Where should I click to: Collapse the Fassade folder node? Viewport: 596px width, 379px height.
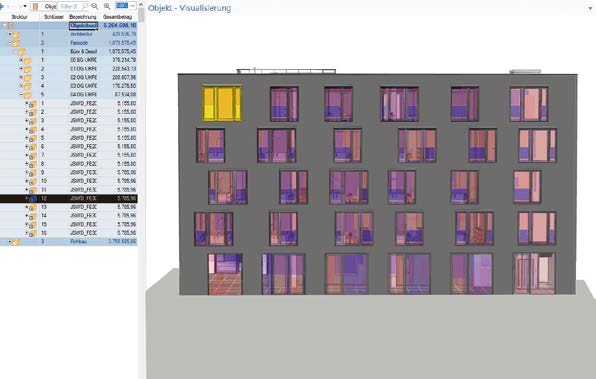tap(10, 43)
